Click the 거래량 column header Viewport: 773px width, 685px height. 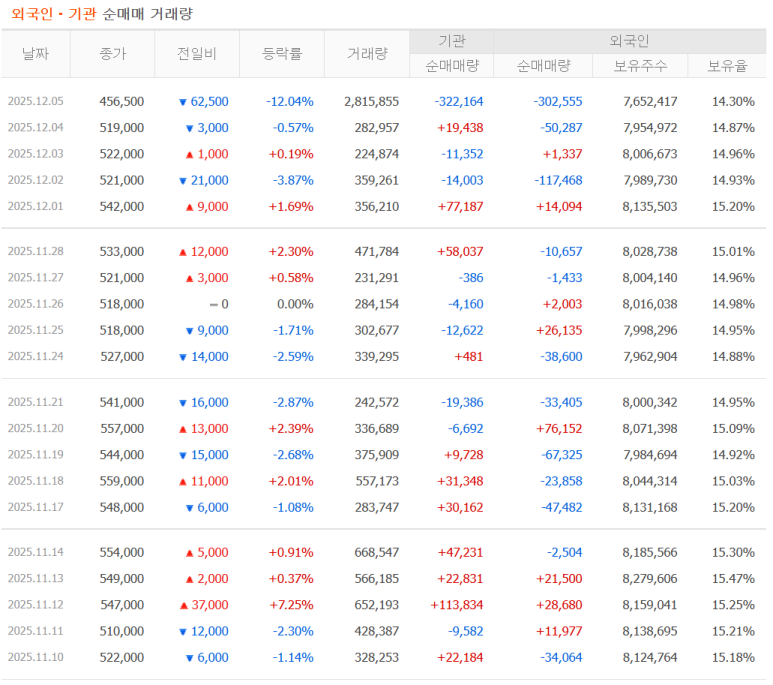tap(367, 54)
